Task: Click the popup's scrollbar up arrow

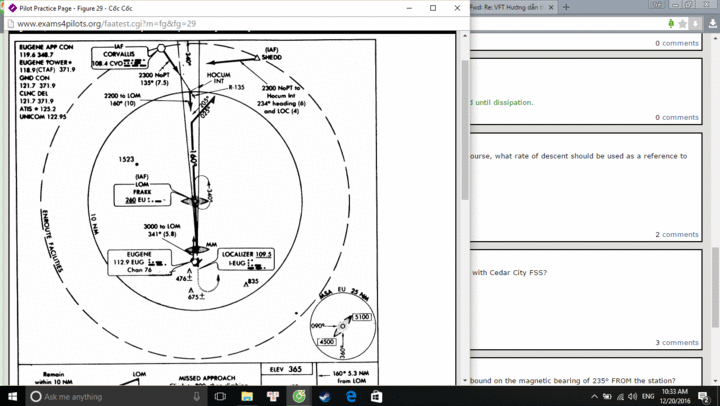Action: (x=465, y=36)
